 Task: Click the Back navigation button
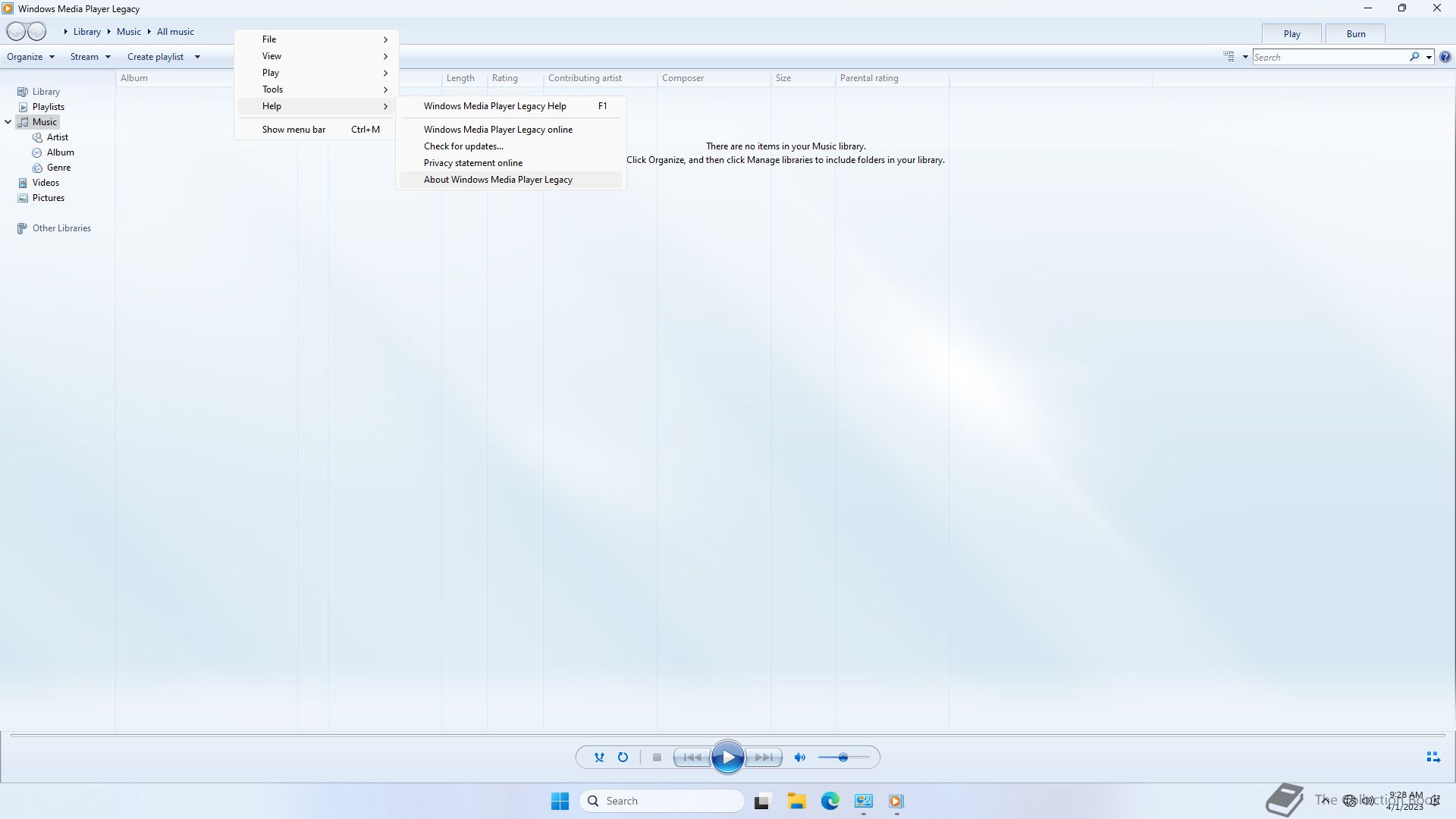[x=16, y=31]
